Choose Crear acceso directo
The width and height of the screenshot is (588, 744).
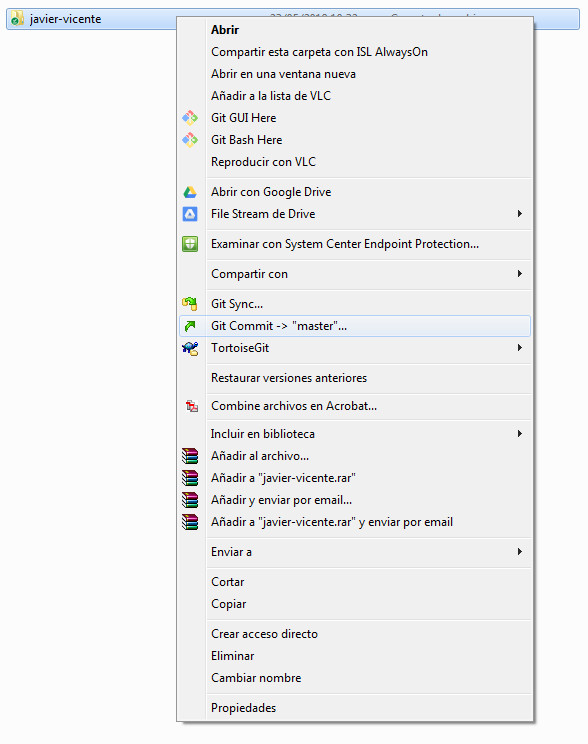[355, 634]
